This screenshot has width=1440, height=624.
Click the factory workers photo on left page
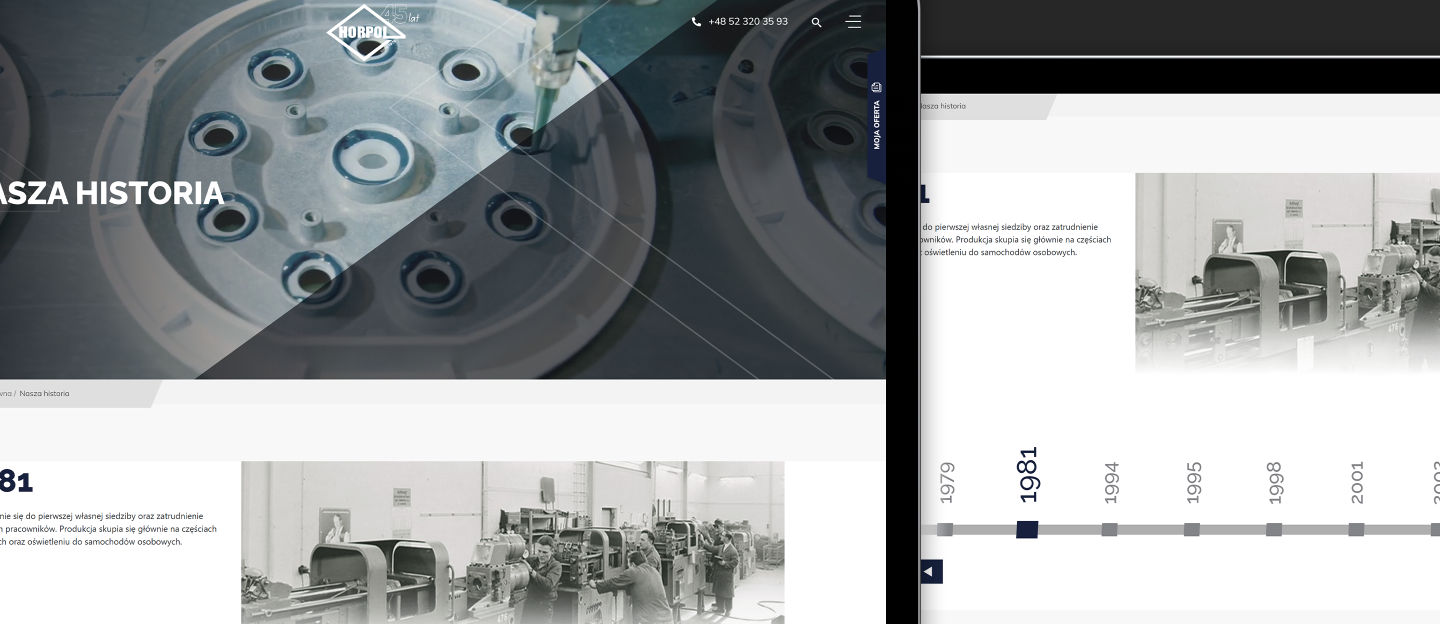click(512, 542)
